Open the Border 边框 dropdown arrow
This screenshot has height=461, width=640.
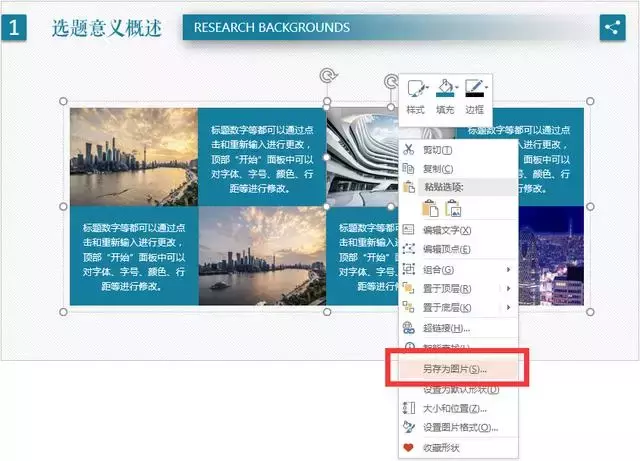coord(486,87)
